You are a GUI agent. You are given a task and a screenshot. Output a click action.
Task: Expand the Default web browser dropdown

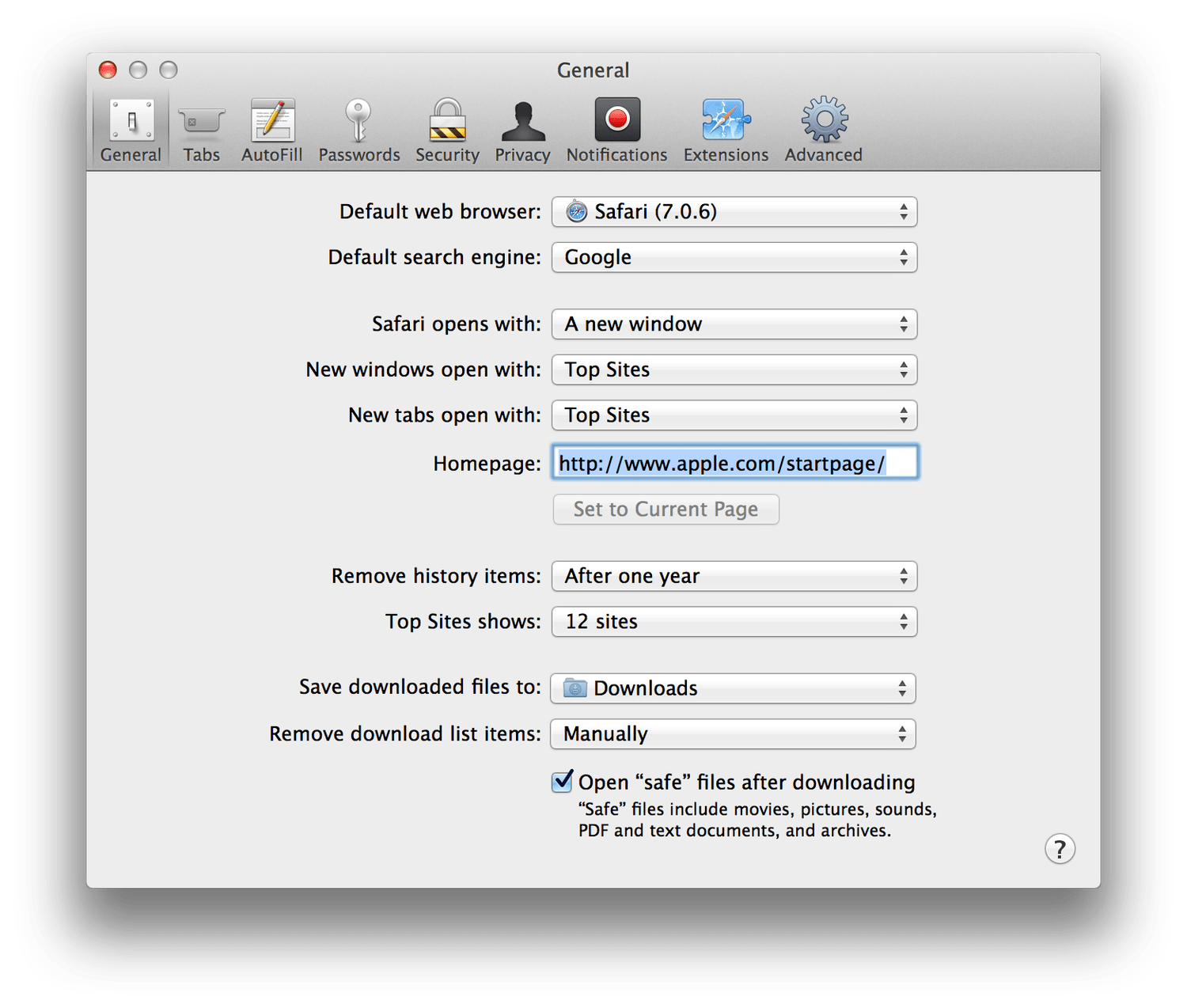pos(734,212)
